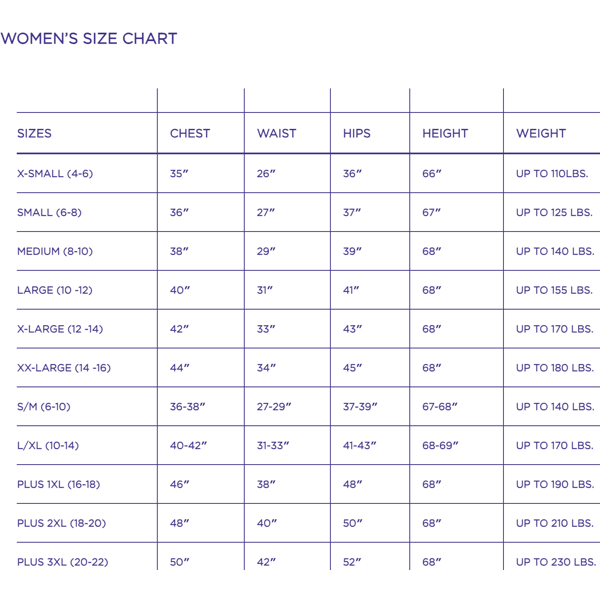Viewport: 600px width, 600px height.
Task: Click the L/XL (10-14) size label
Action: tap(49, 445)
